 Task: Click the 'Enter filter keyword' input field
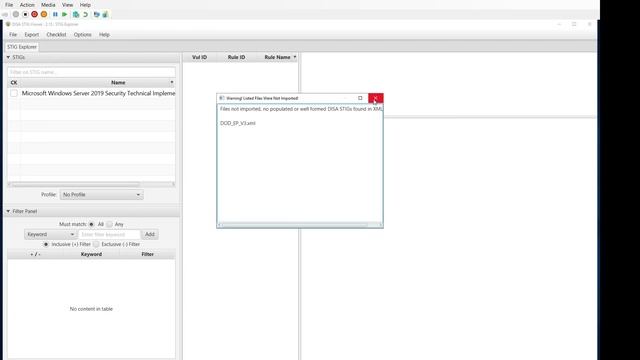coord(109,234)
